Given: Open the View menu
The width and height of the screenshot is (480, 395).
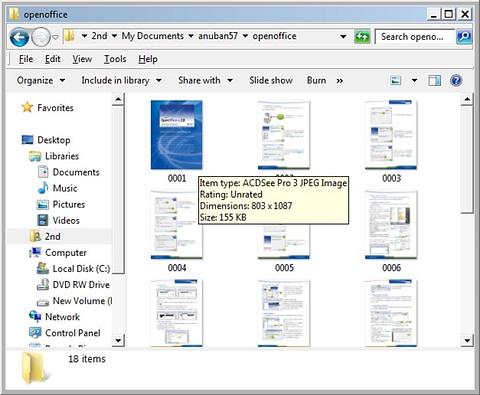Looking at the screenshot, I should pos(82,59).
